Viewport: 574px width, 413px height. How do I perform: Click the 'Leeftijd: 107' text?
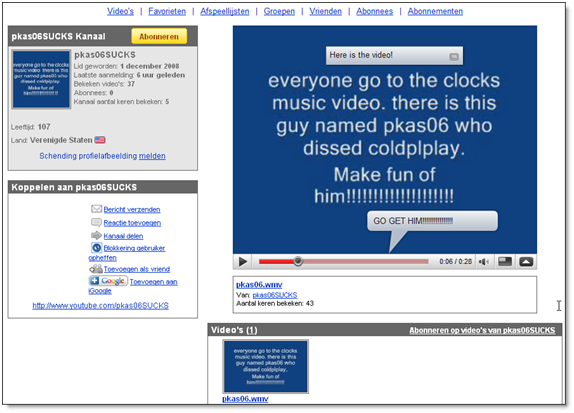(31, 127)
